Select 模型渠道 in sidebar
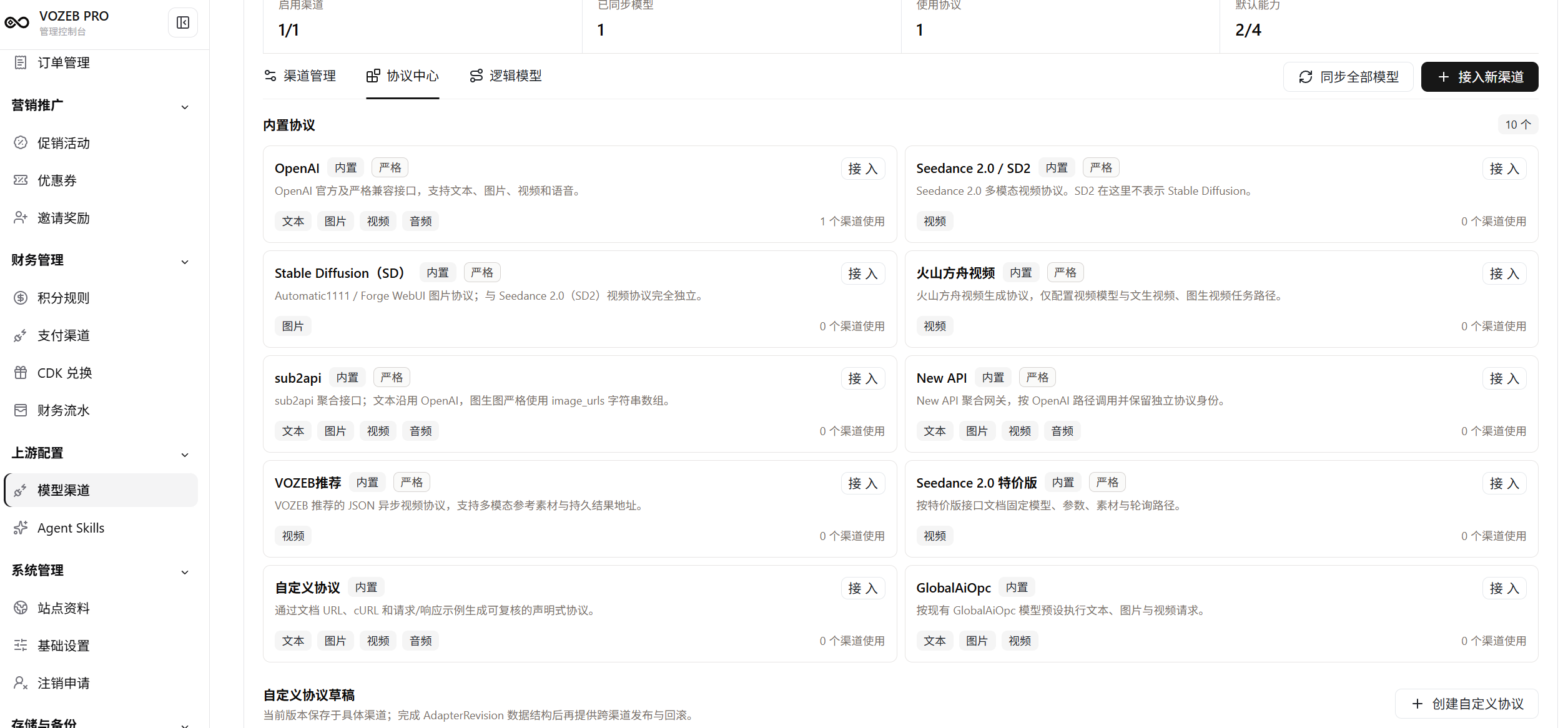The image size is (1568, 728). [101, 490]
